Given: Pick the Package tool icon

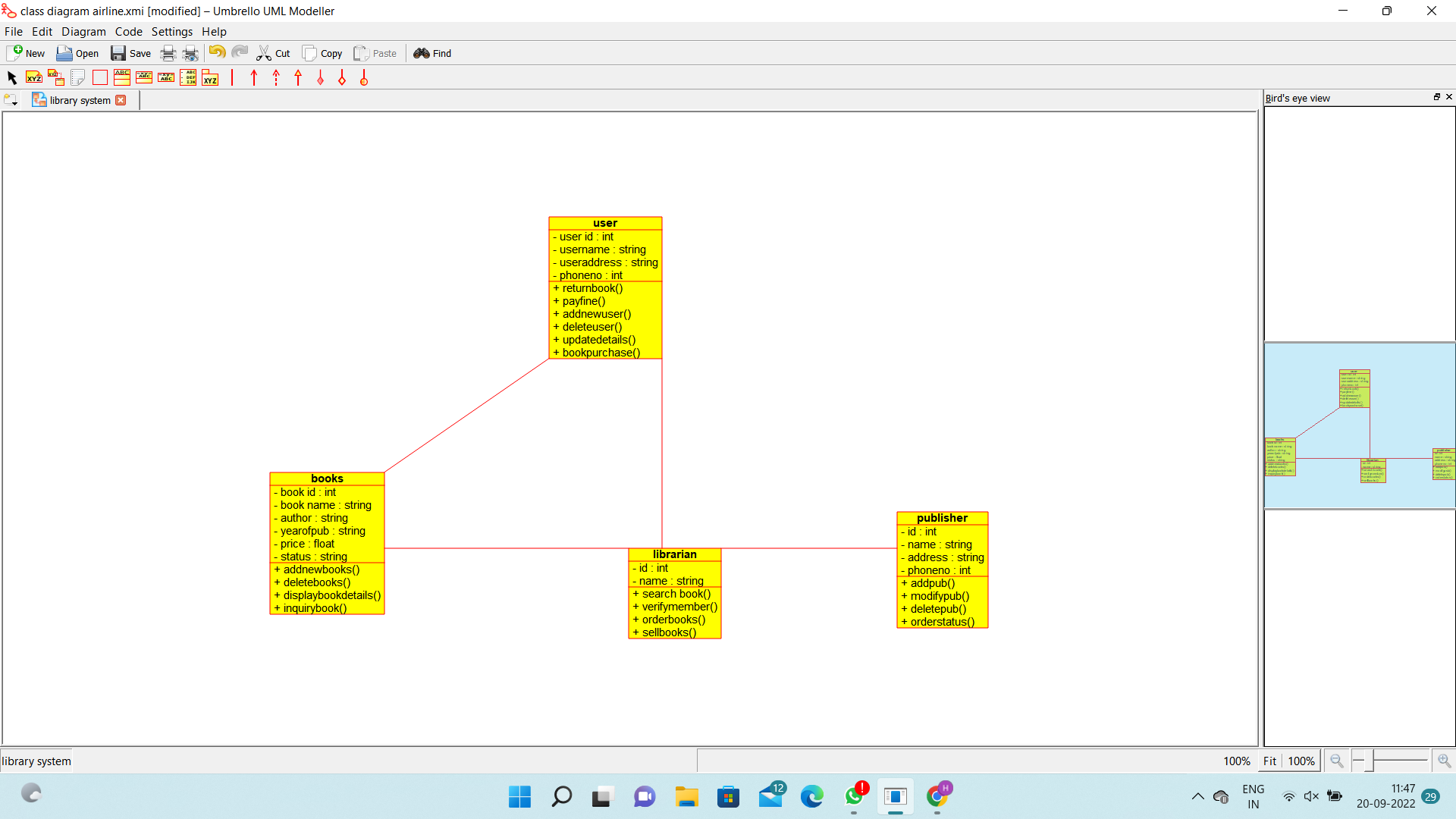Looking at the screenshot, I should pyautogui.click(x=210, y=77).
